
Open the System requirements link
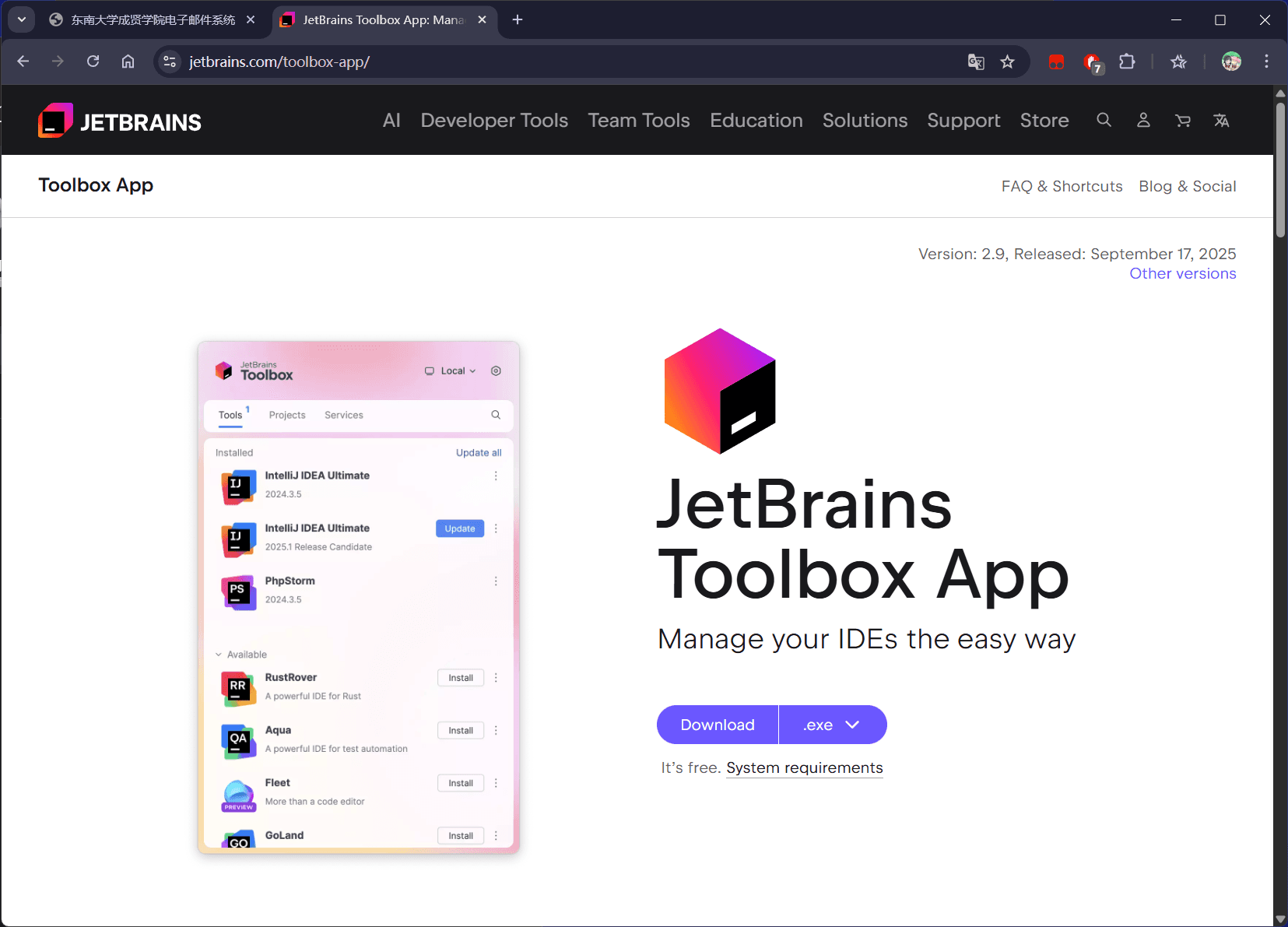tap(804, 768)
